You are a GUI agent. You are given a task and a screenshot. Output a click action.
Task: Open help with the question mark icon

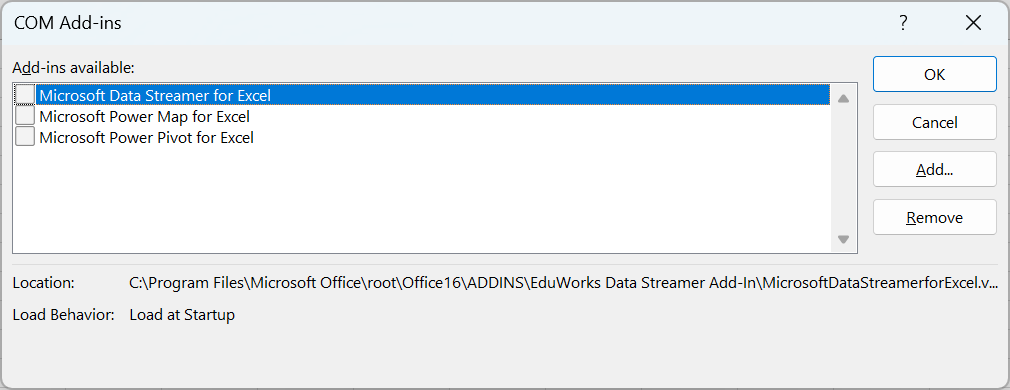coord(904,24)
